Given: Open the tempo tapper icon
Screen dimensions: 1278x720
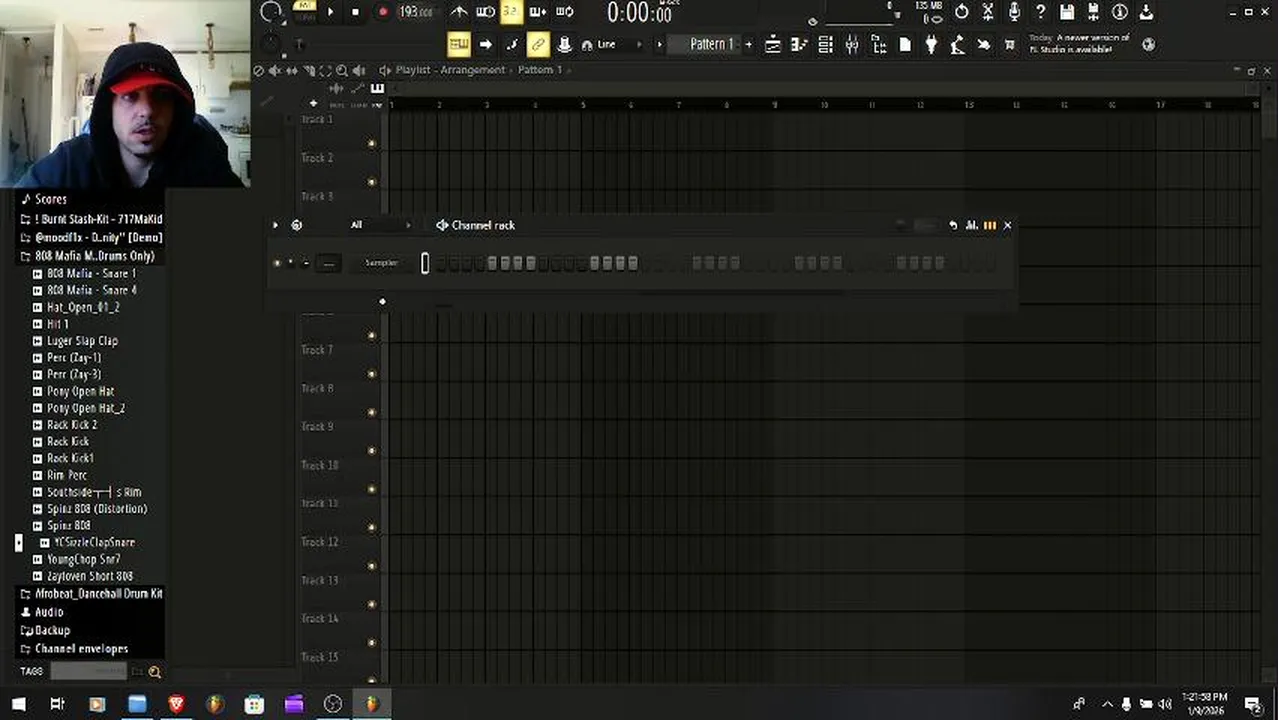Looking at the screenshot, I should 957,44.
